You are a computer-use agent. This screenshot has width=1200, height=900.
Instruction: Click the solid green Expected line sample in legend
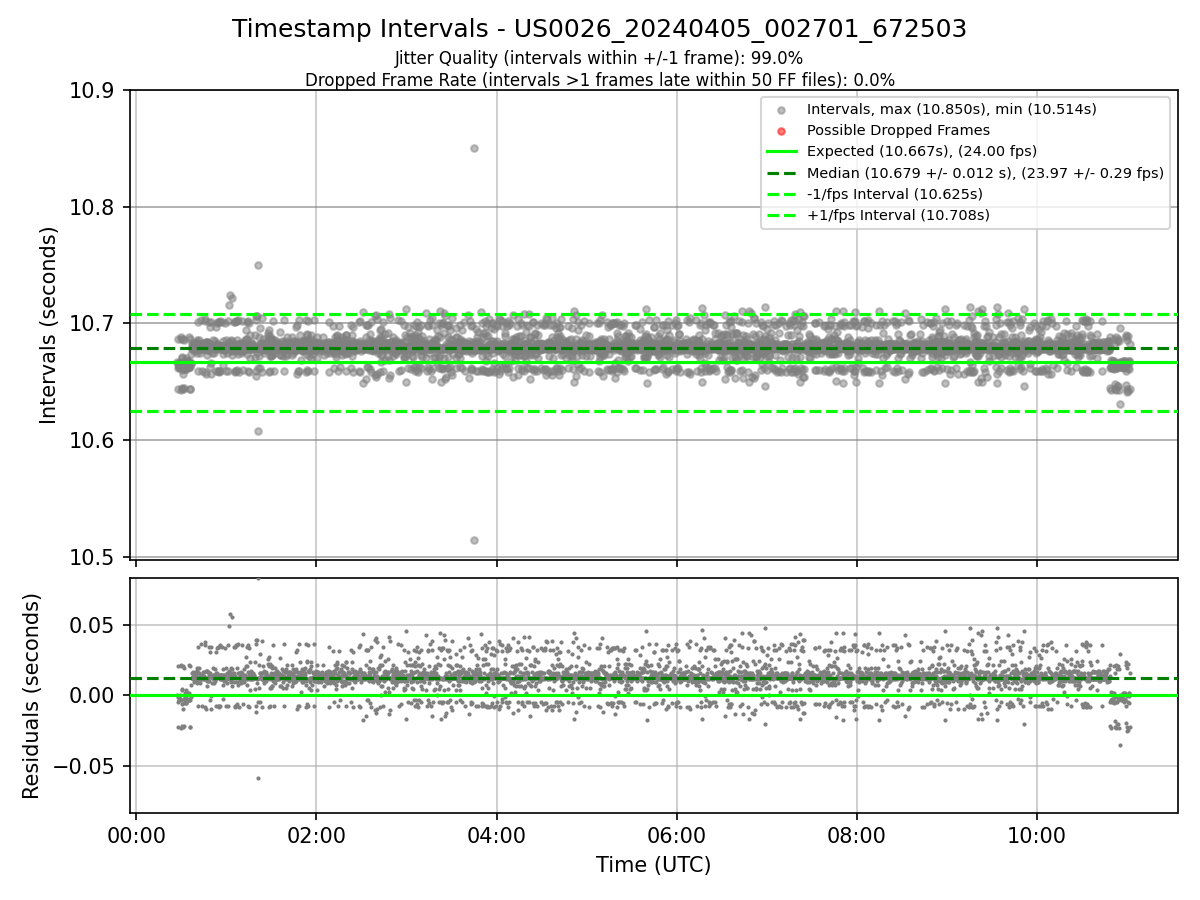(782, 152)
